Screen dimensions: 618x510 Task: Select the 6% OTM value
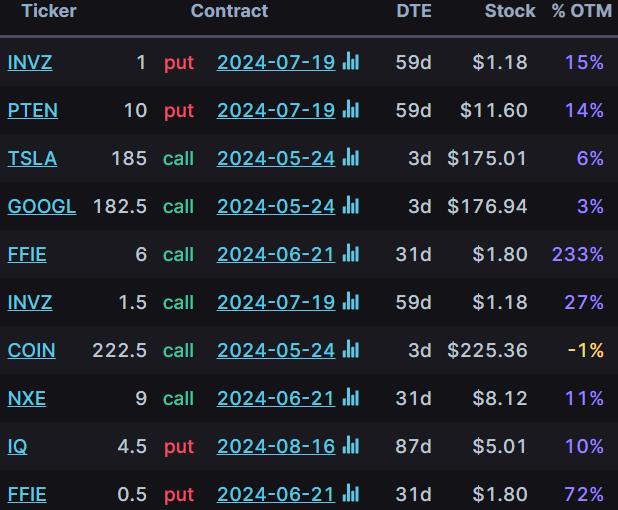(590, 158)
